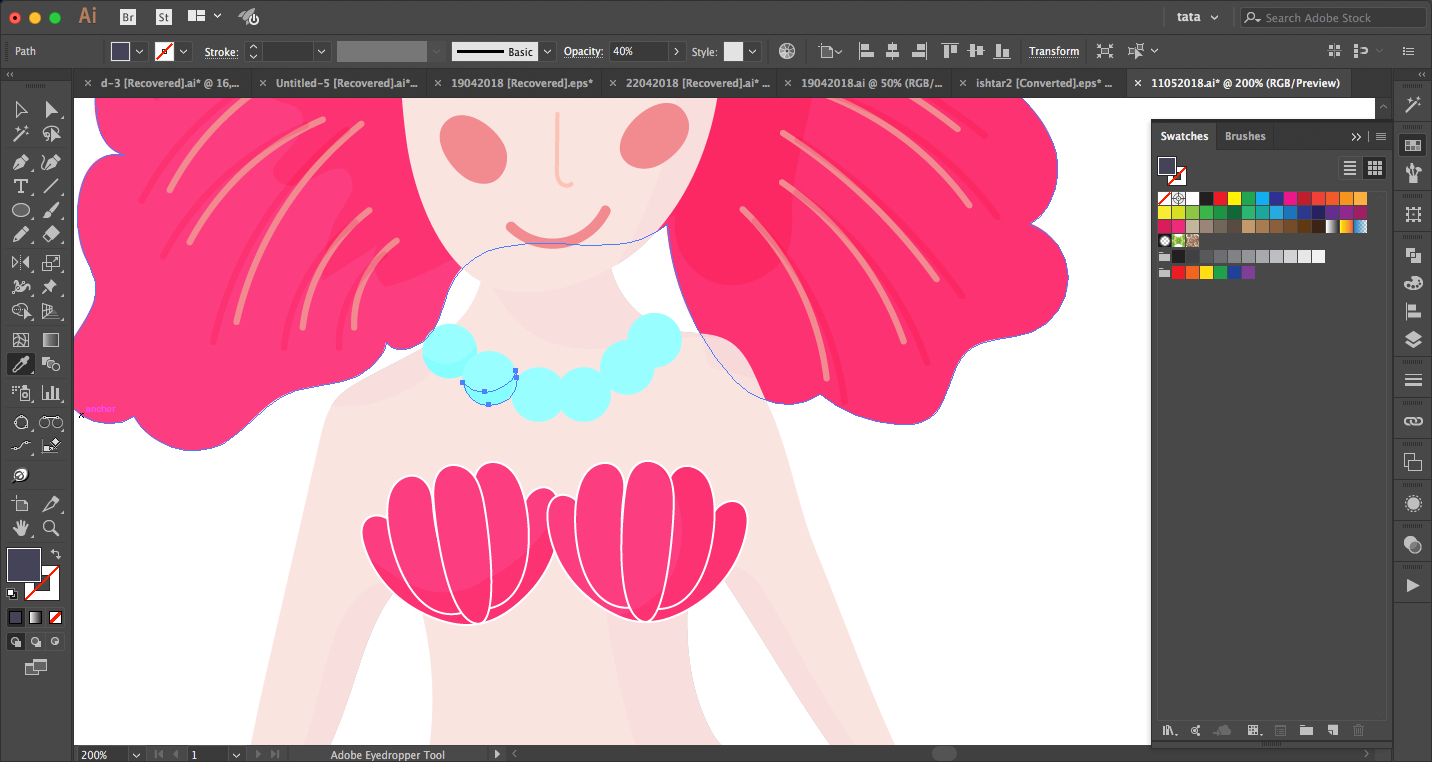Select the Paintbrush tool
This screenshot has width=1432, height=762.
(51, 211)
